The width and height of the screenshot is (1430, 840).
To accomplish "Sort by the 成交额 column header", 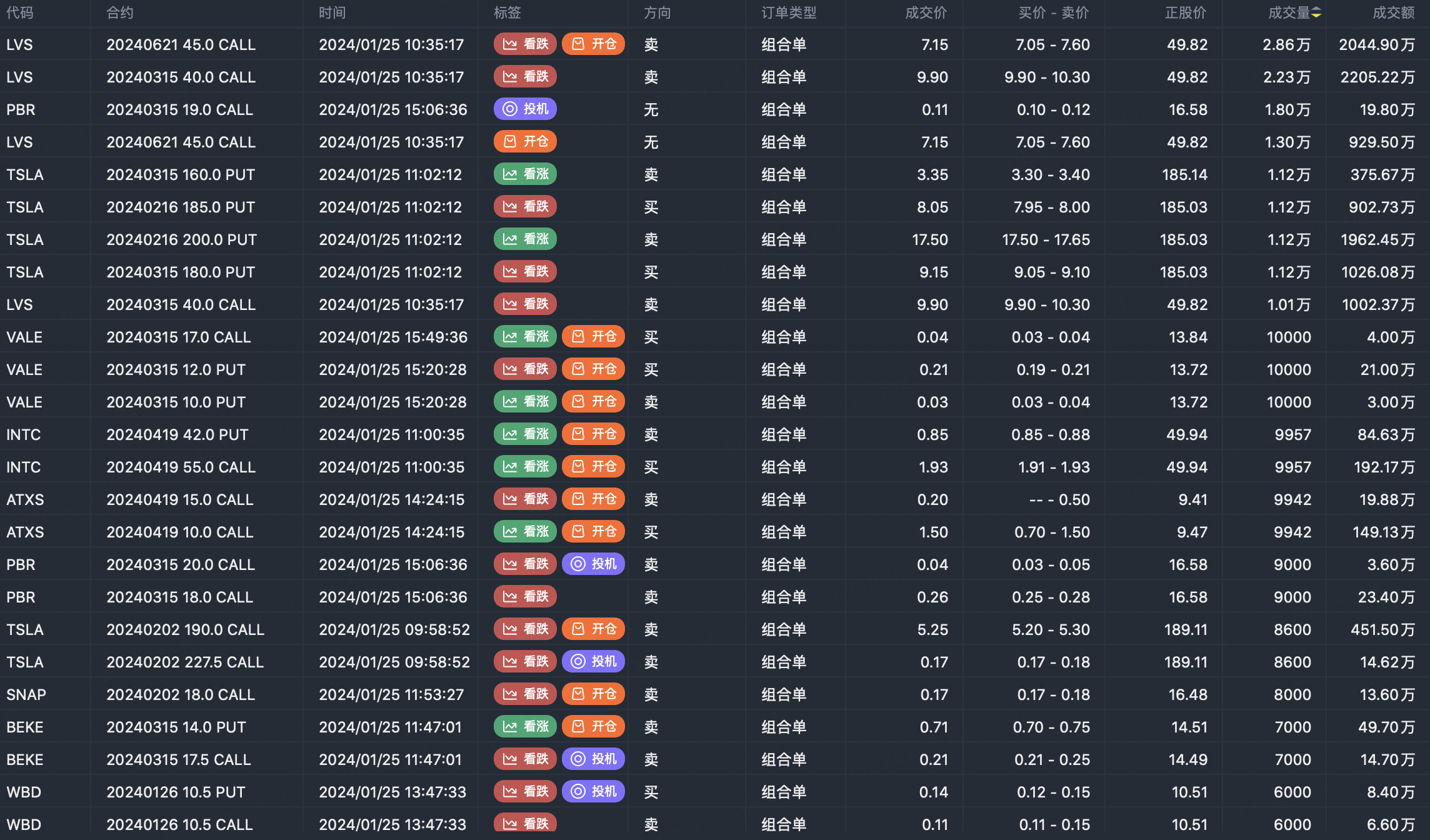I will click(x=1393, y=13).
